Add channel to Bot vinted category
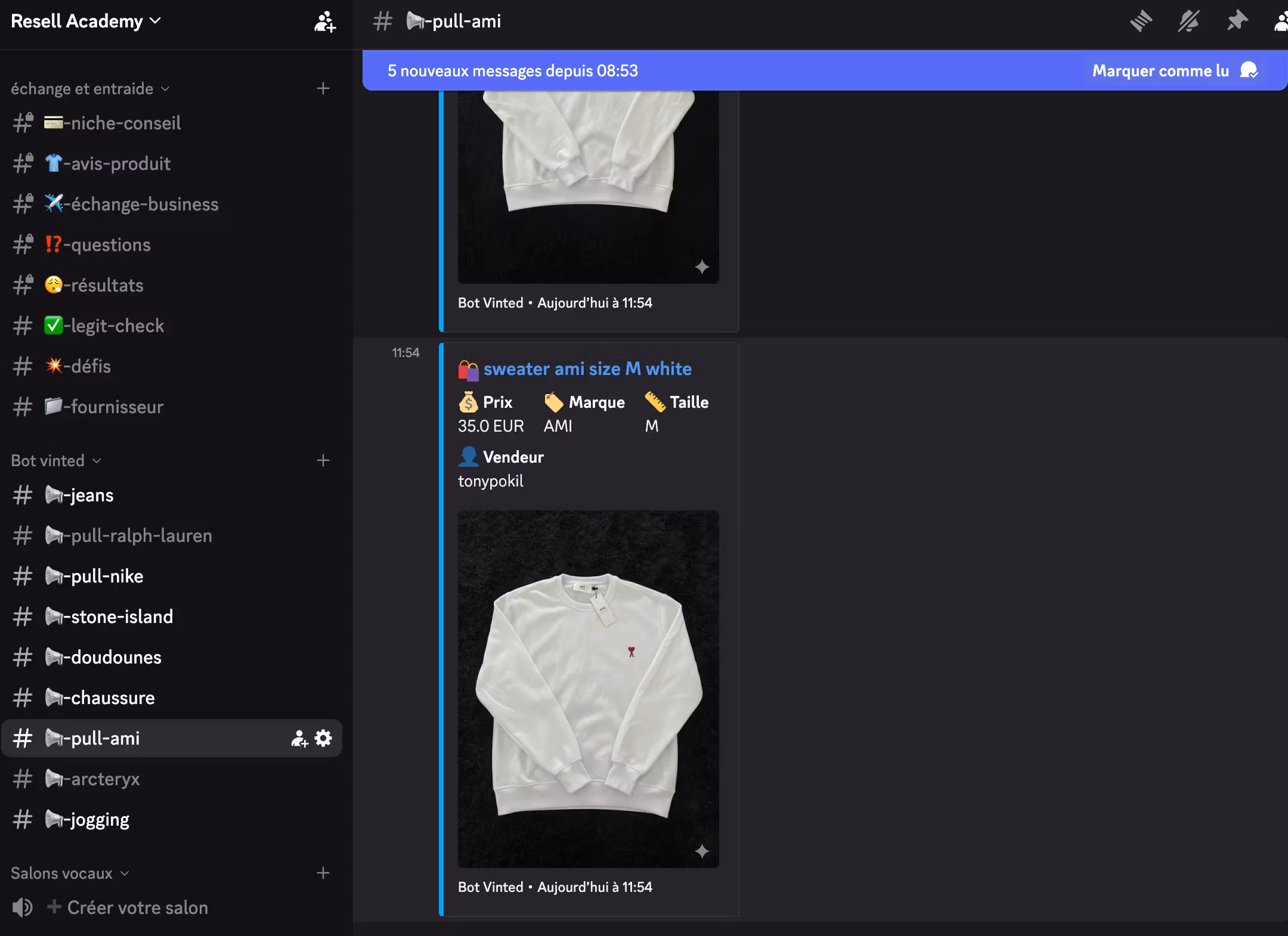1288x936 pixels. click(323, 460)
